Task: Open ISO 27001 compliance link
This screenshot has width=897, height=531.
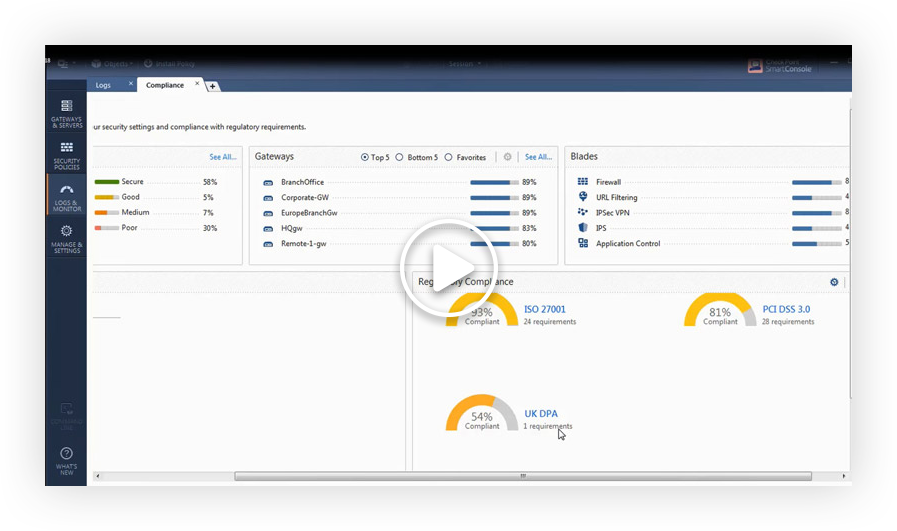Action: [545, 310]
